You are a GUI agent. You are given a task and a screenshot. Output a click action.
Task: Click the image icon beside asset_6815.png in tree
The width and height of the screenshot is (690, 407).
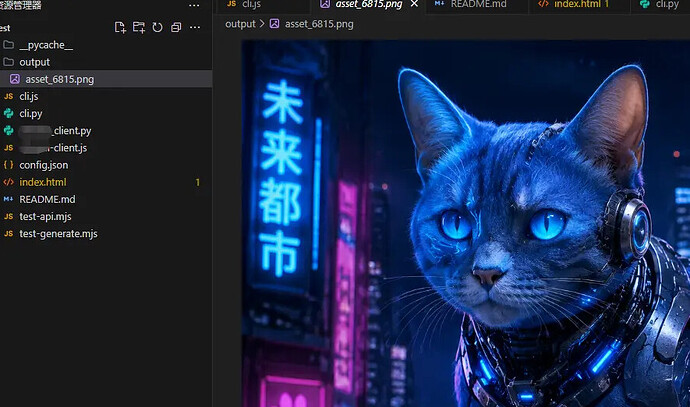(x=15, y=79)
